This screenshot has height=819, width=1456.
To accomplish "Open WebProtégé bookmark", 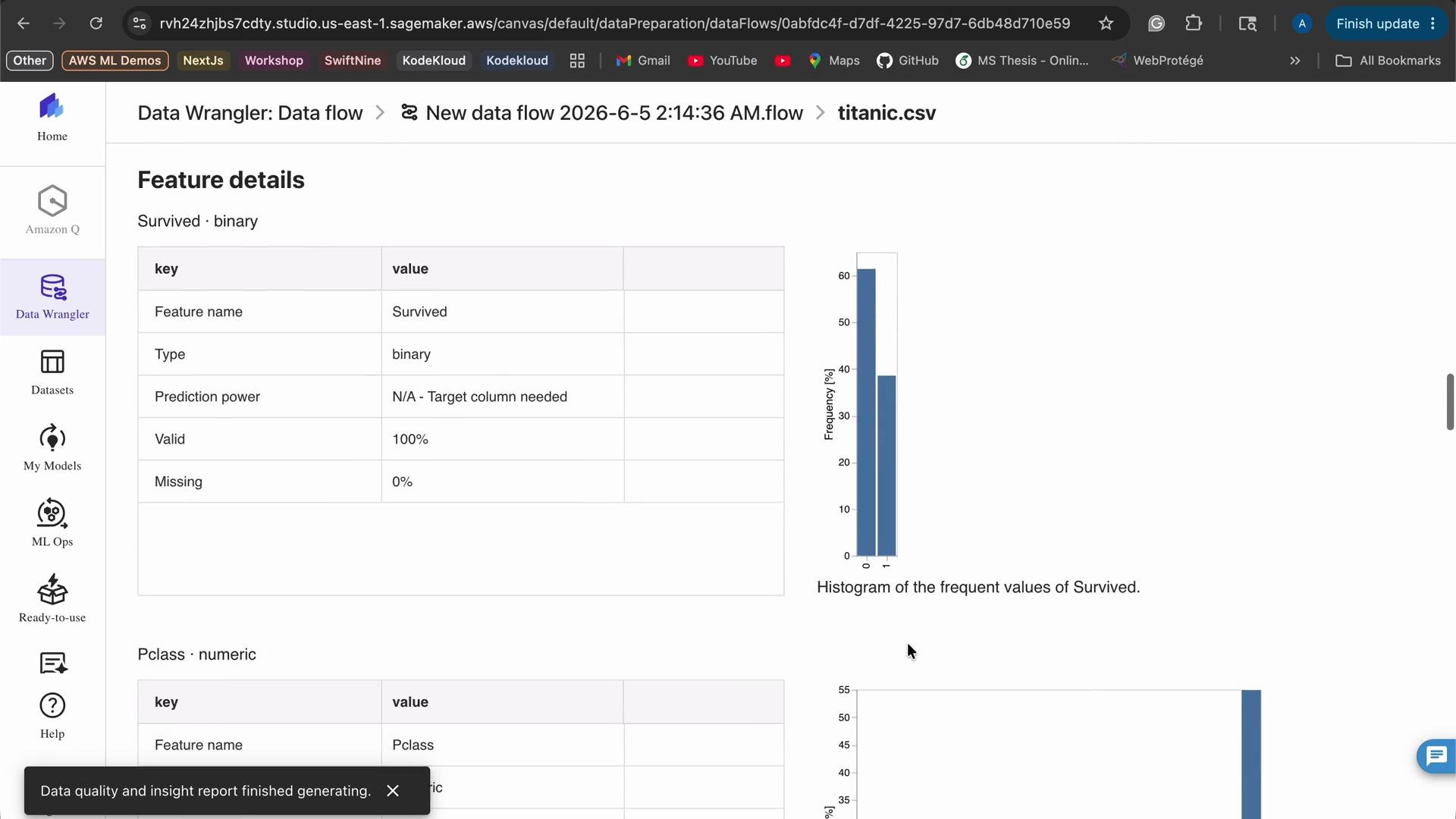I will (x=1157, y=61).
